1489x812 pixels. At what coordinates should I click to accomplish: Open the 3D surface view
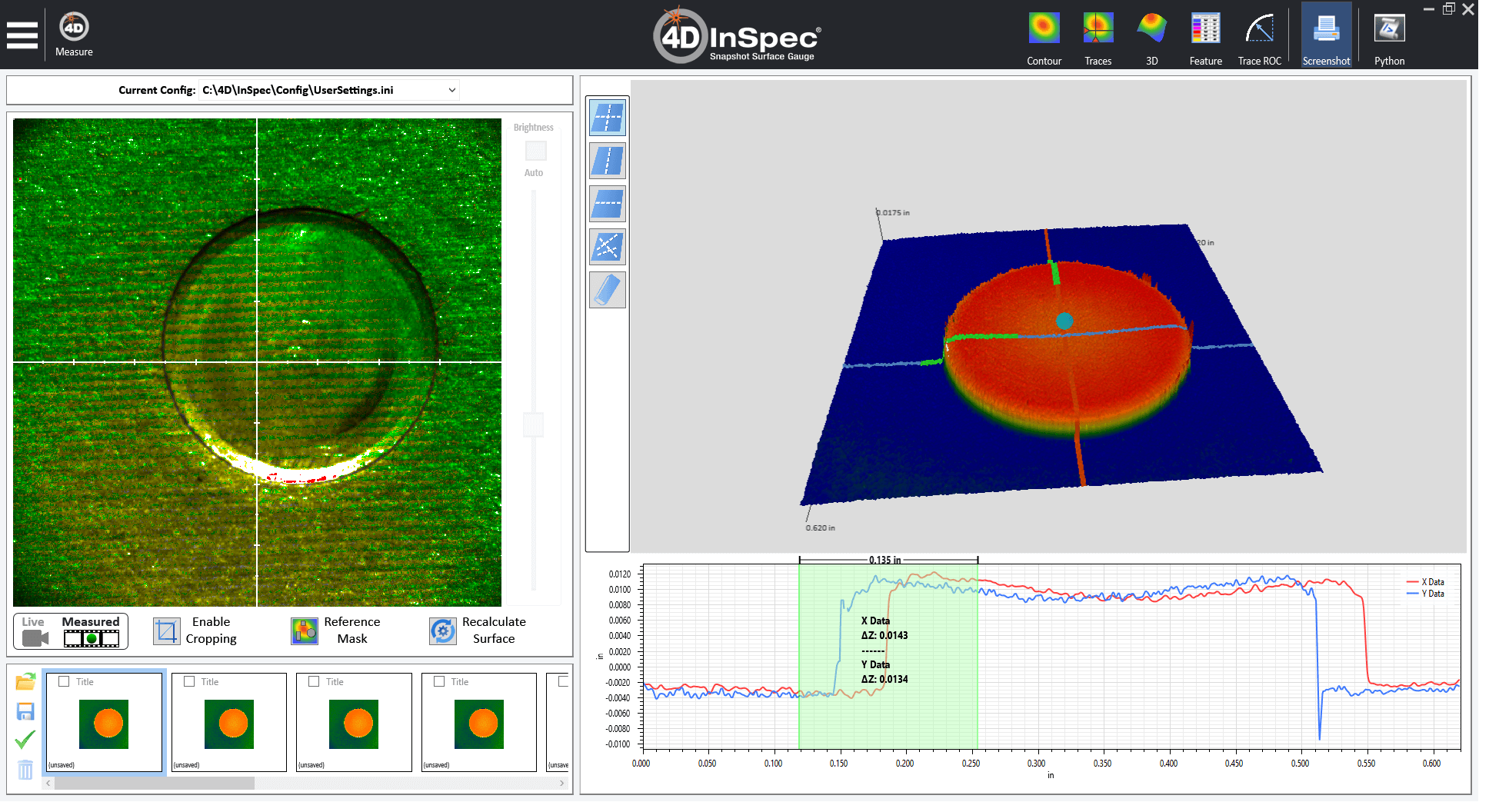coord(1151,37)
